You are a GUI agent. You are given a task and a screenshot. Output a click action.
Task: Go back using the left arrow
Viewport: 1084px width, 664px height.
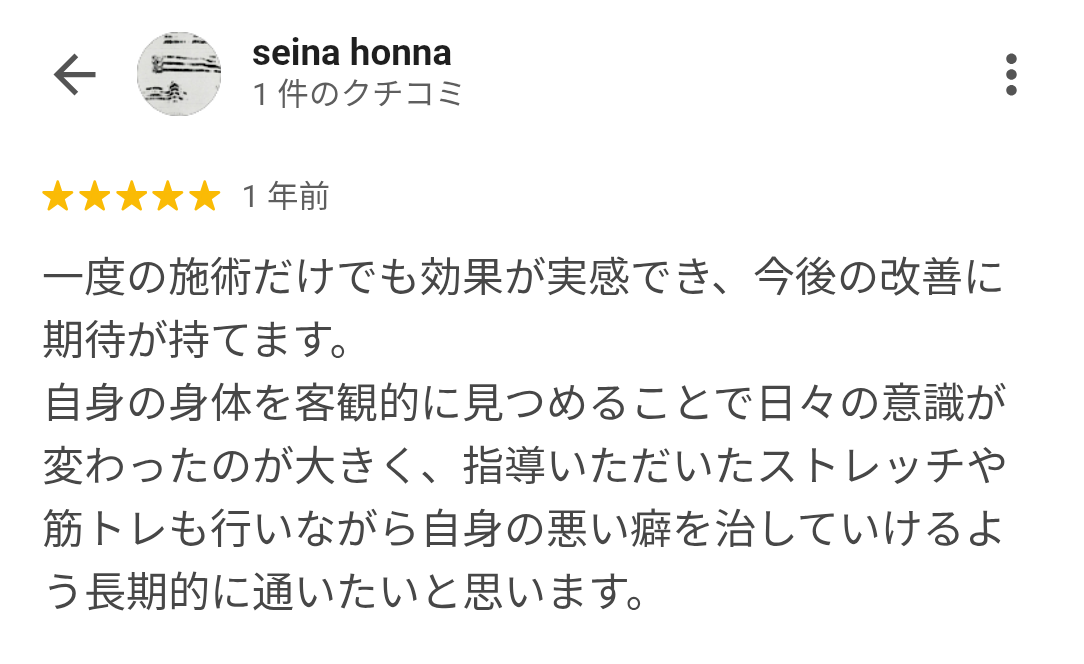74,75
